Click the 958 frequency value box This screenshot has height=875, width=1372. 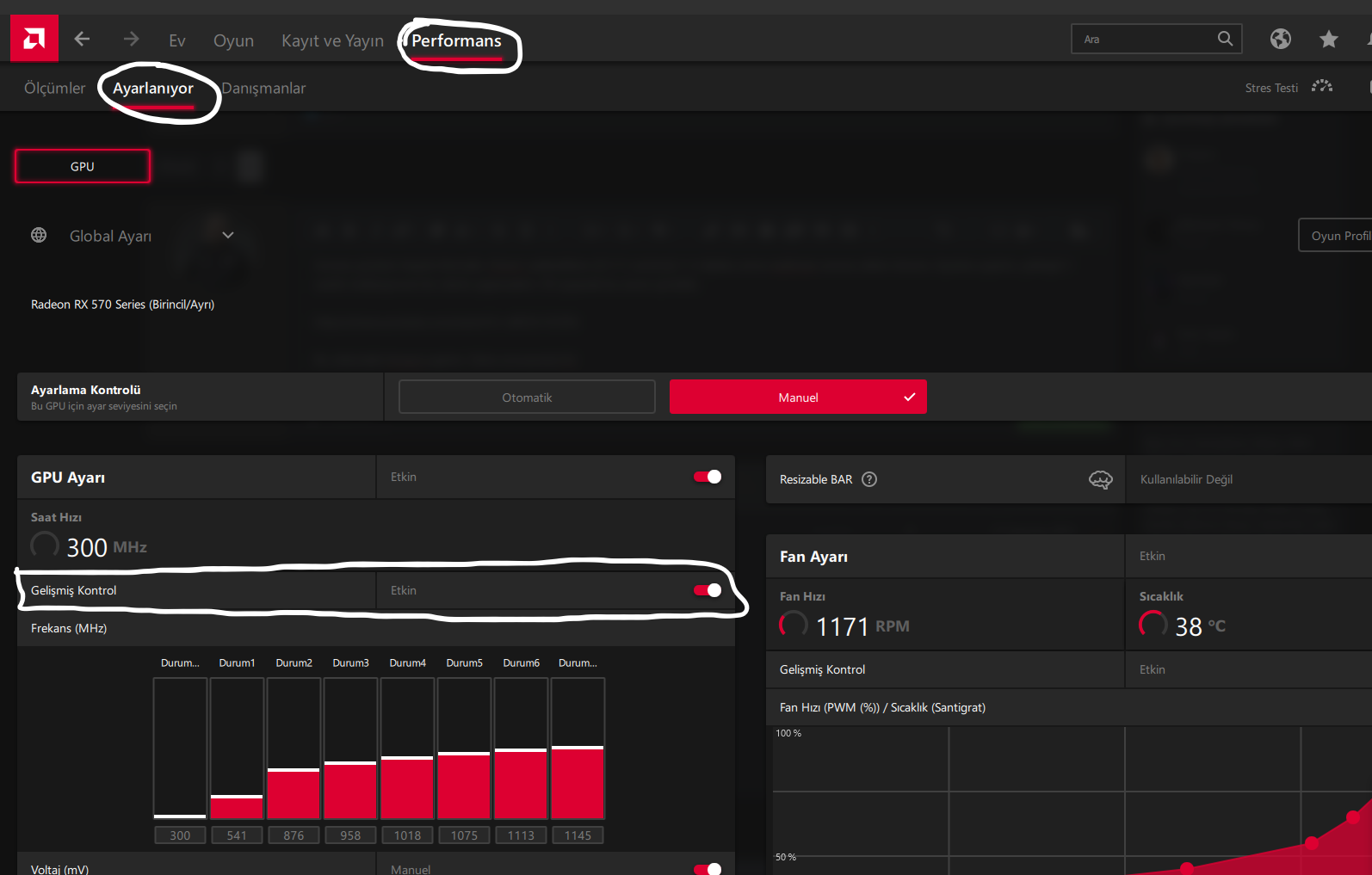pos(350,835)
